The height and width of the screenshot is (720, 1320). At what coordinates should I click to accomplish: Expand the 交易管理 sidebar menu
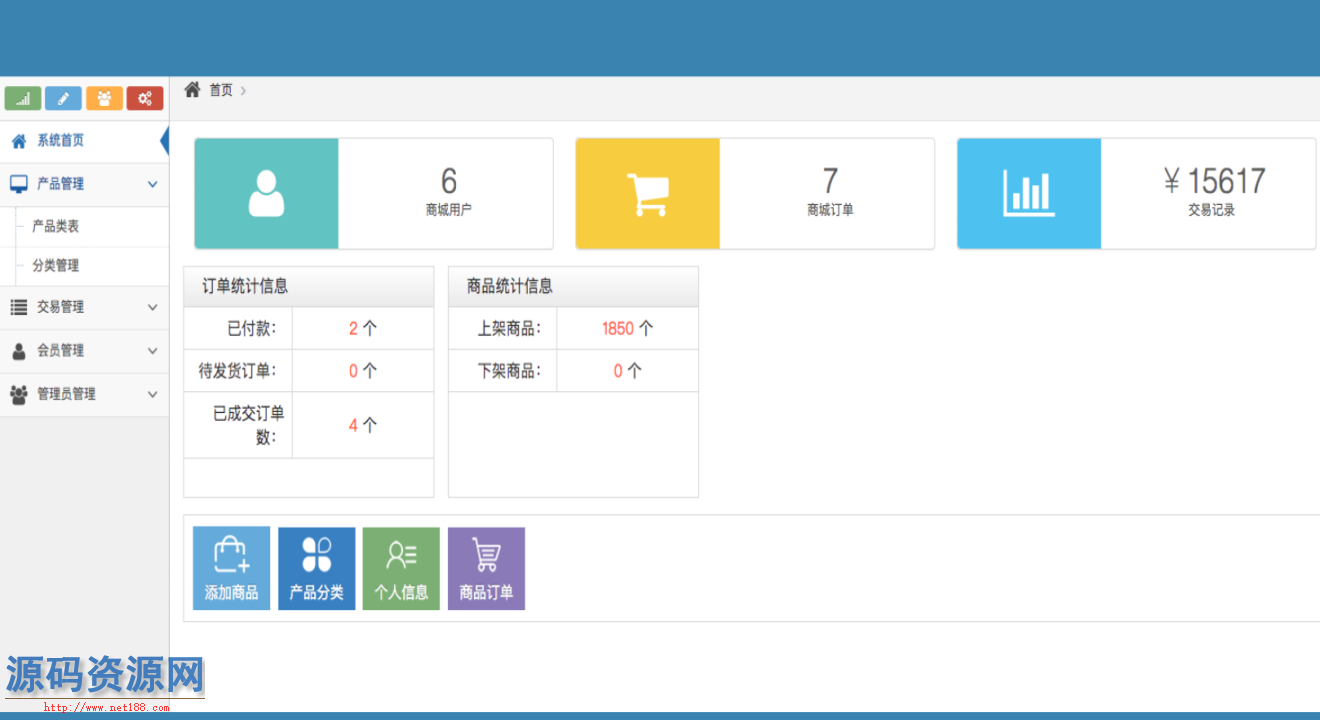click(84, 307)
